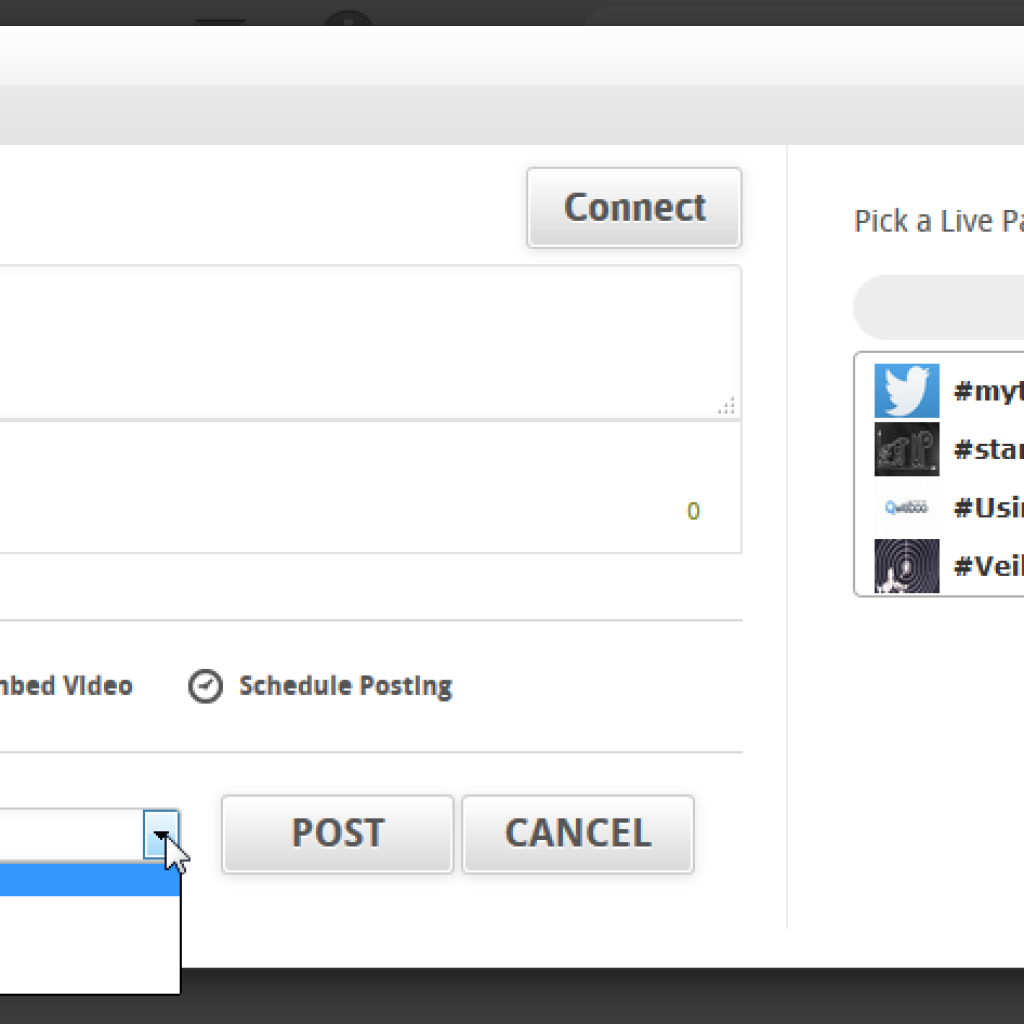Viewport: 1024px width, 1024px height.
Task: Click the combo box field left of arrow
Action: pos(71,835)
